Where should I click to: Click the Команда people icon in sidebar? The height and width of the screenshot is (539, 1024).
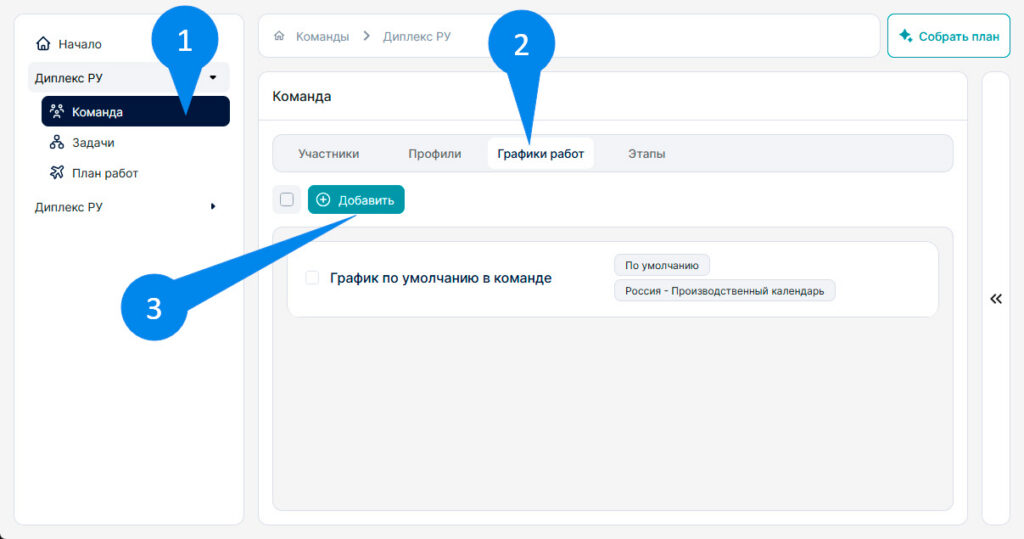57,111
